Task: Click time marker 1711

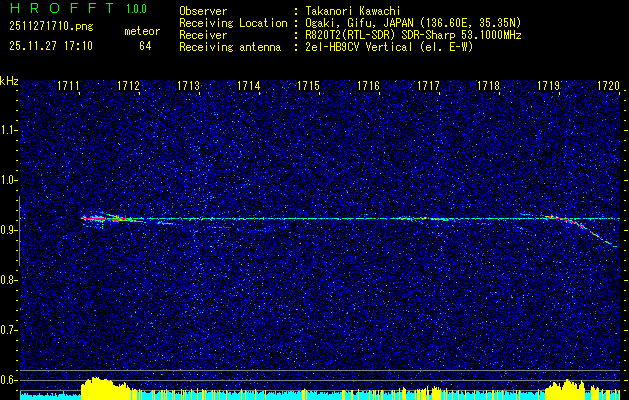Action: (68, 86)
